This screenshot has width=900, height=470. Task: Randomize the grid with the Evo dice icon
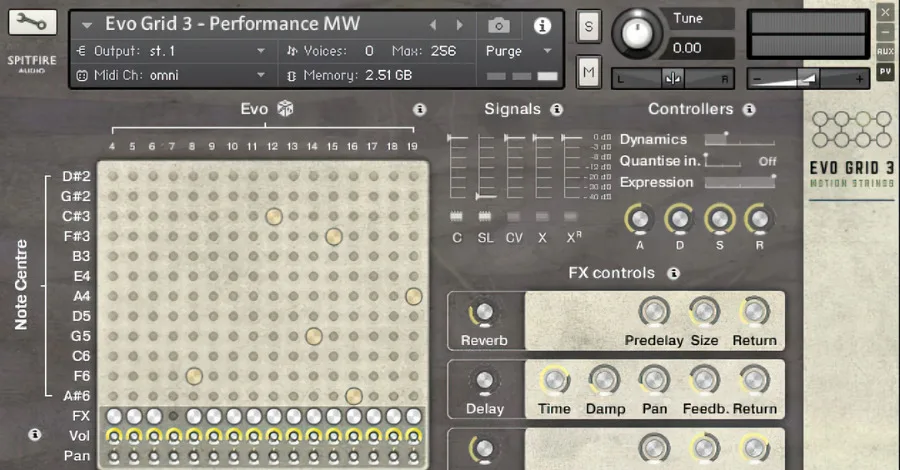point(285,108)
